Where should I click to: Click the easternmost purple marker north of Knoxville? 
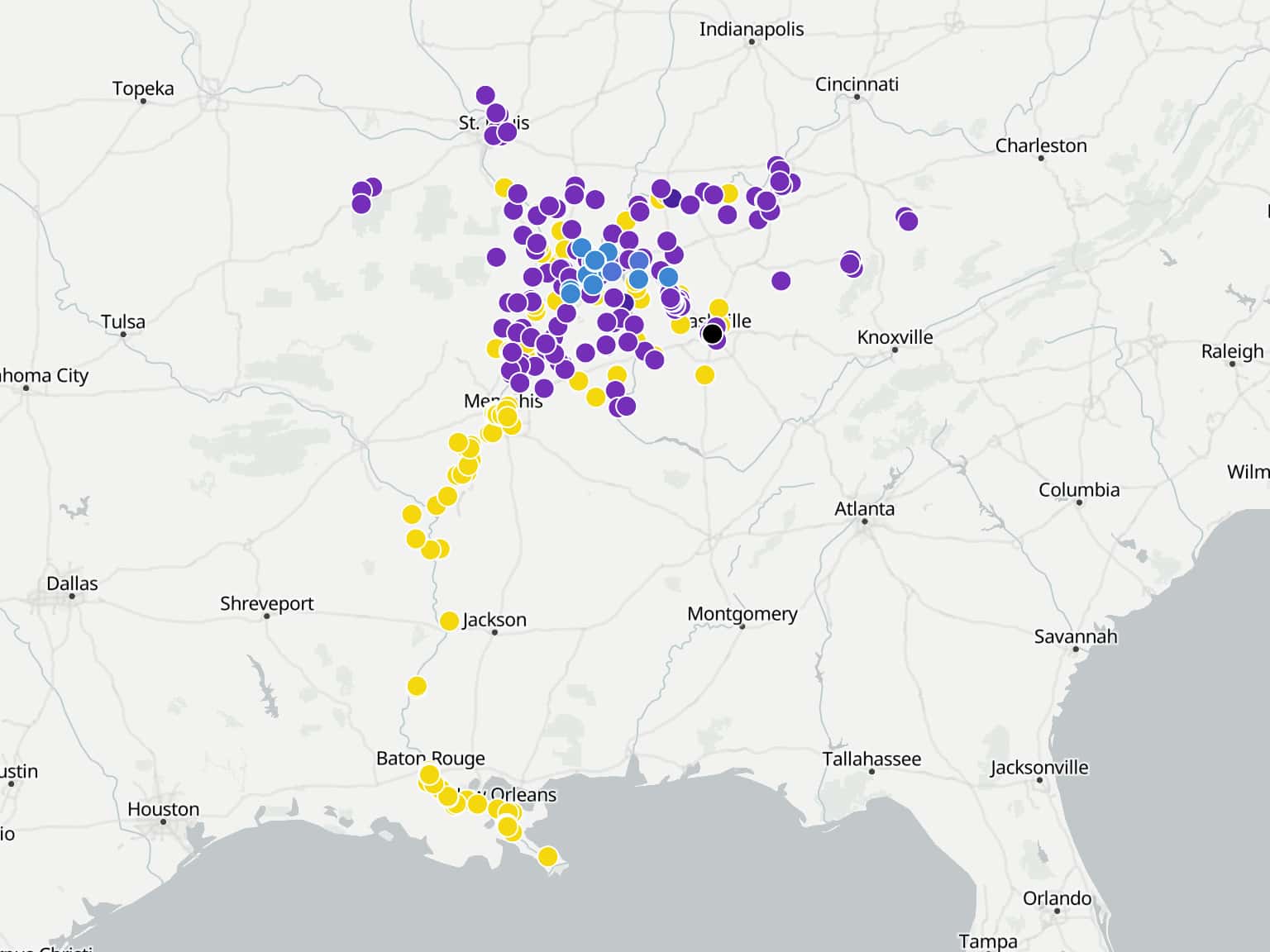(x=908, y=221)
